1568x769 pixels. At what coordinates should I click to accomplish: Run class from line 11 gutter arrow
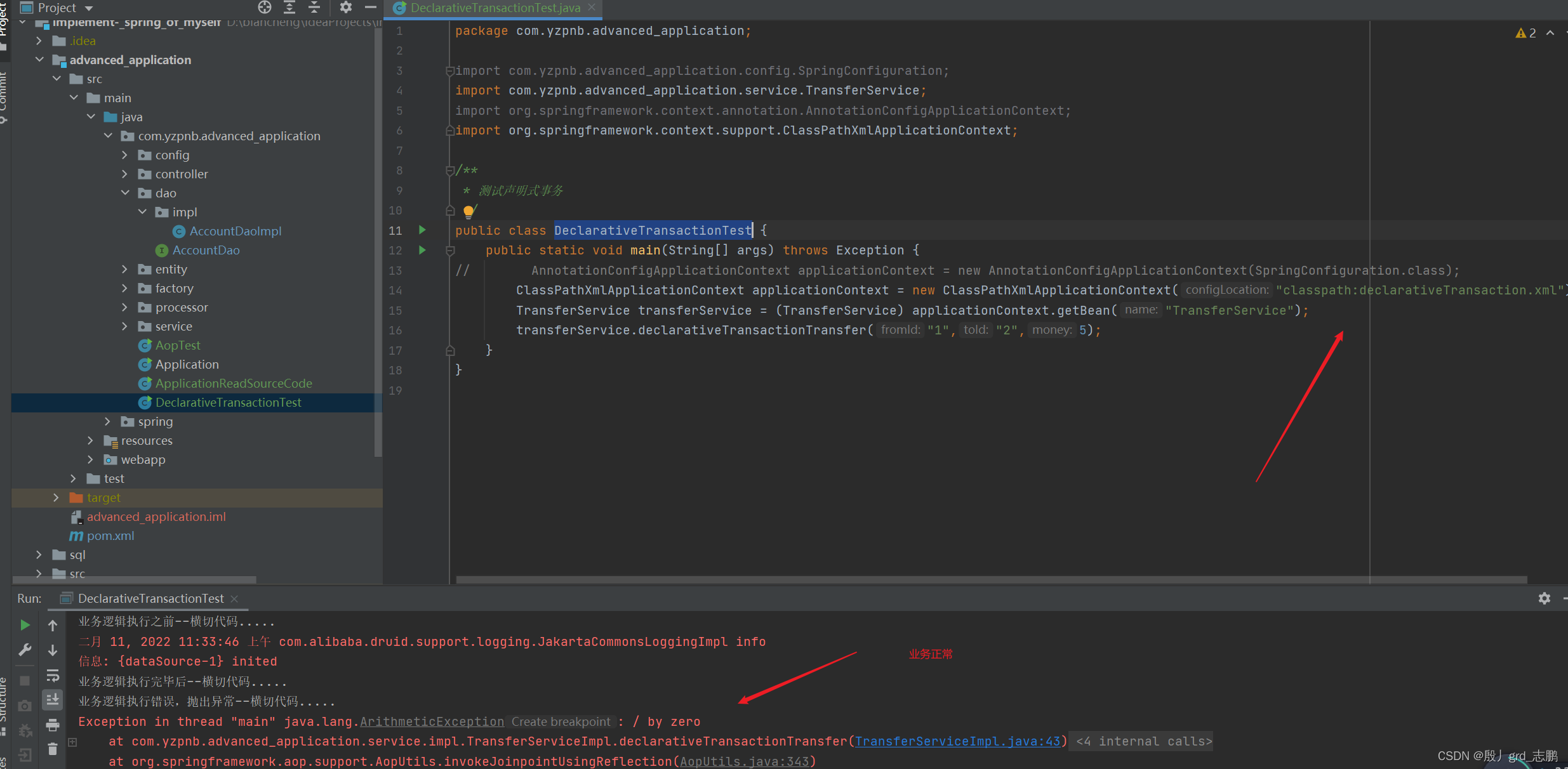point(422,230)
